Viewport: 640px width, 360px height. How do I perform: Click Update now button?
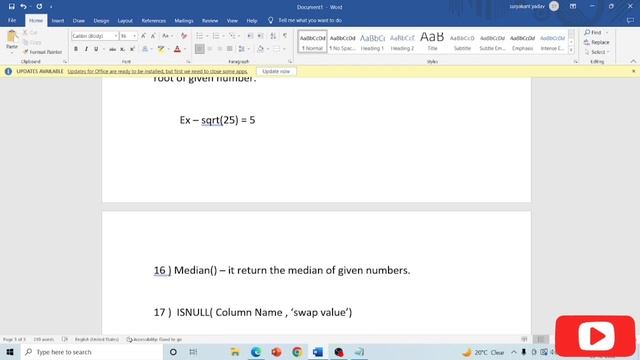point(276,71)
